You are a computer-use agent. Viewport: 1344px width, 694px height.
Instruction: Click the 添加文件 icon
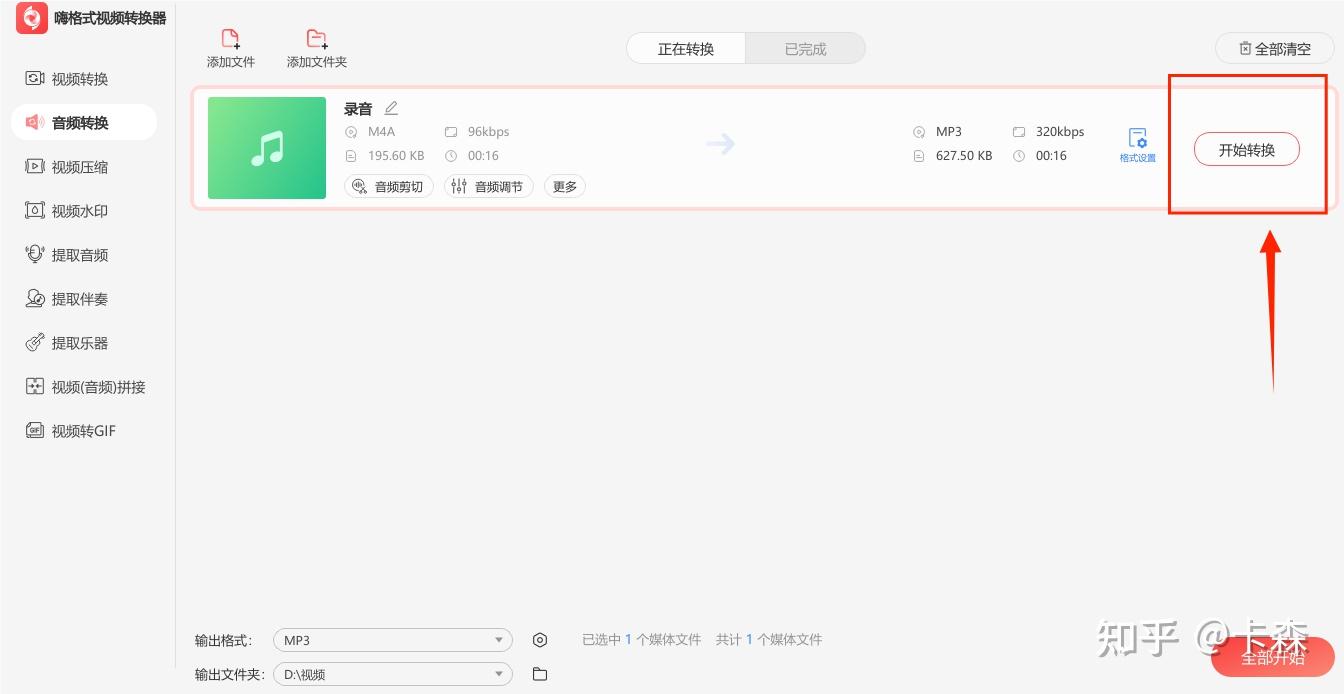pos(230,40)
